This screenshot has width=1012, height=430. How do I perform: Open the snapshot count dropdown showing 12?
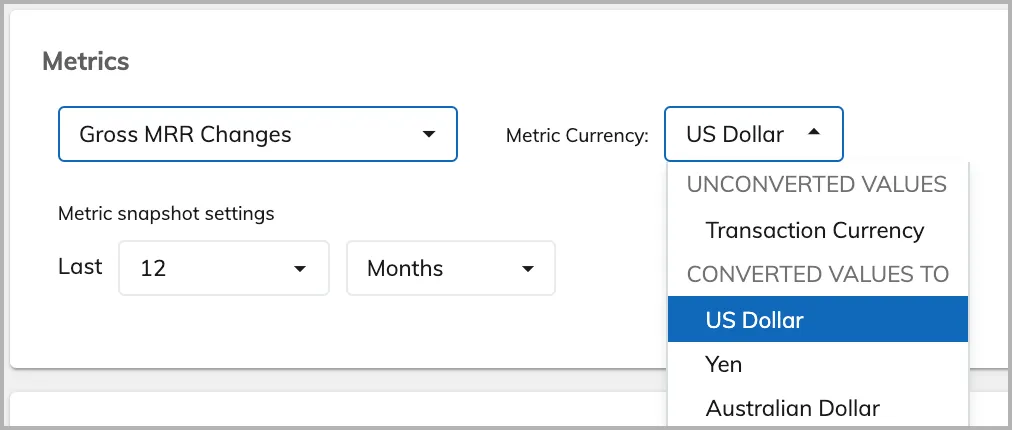[x=224, y=268]
